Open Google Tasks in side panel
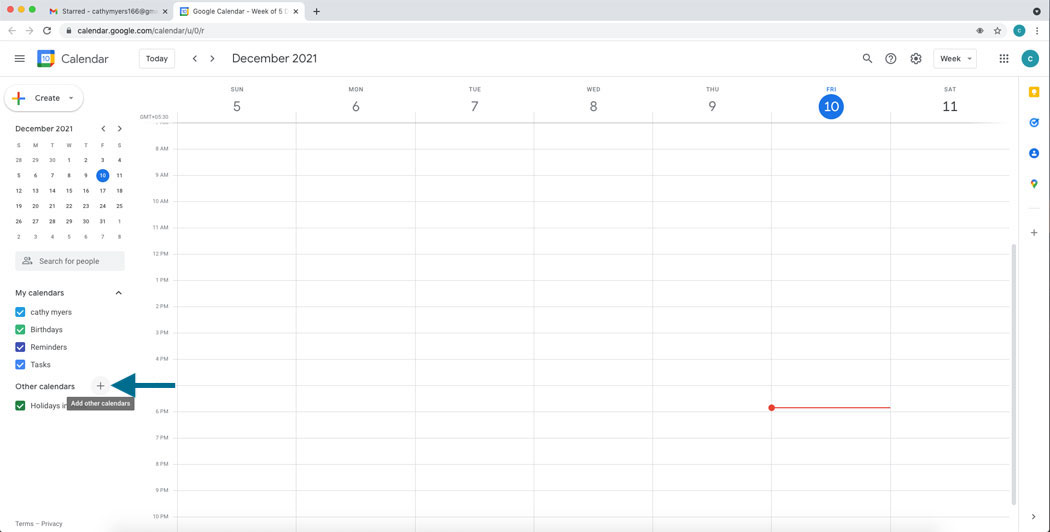The image size is (1050, 532). [x=1034, y=122]
